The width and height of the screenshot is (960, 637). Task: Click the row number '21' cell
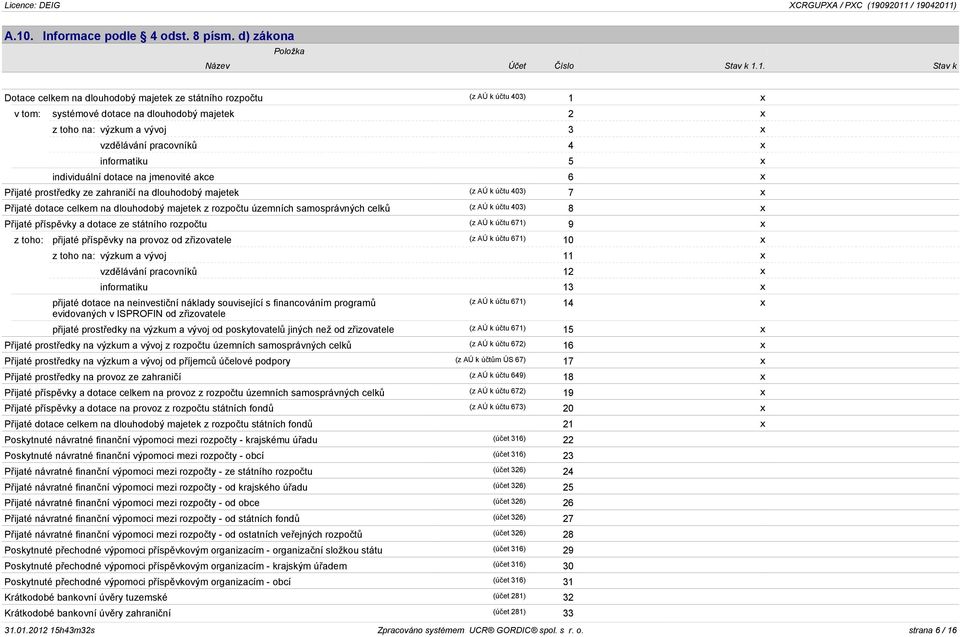[x=568, y=425]
